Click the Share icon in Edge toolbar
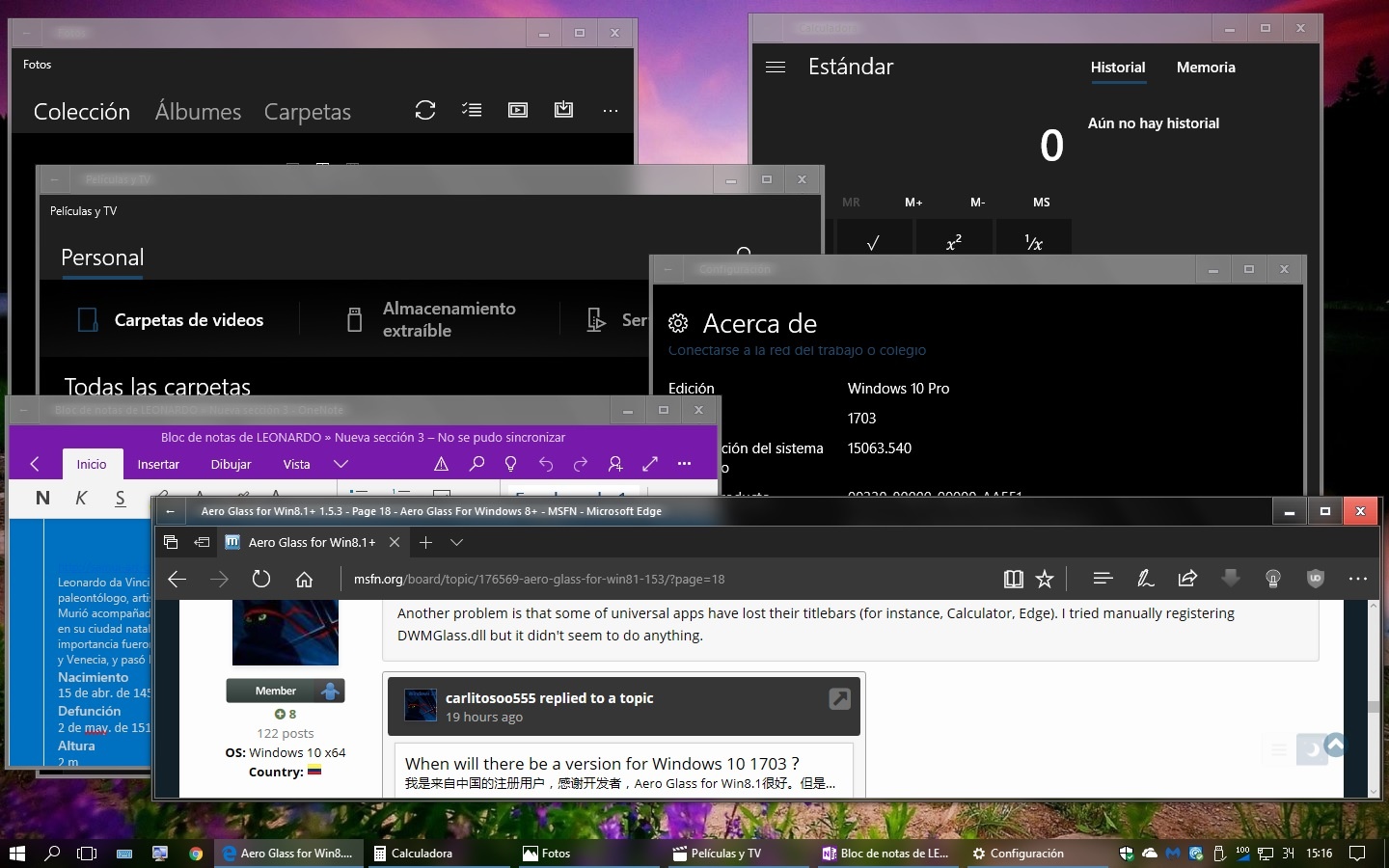The image size is (1389, 868). click(x=1187, y=579)
